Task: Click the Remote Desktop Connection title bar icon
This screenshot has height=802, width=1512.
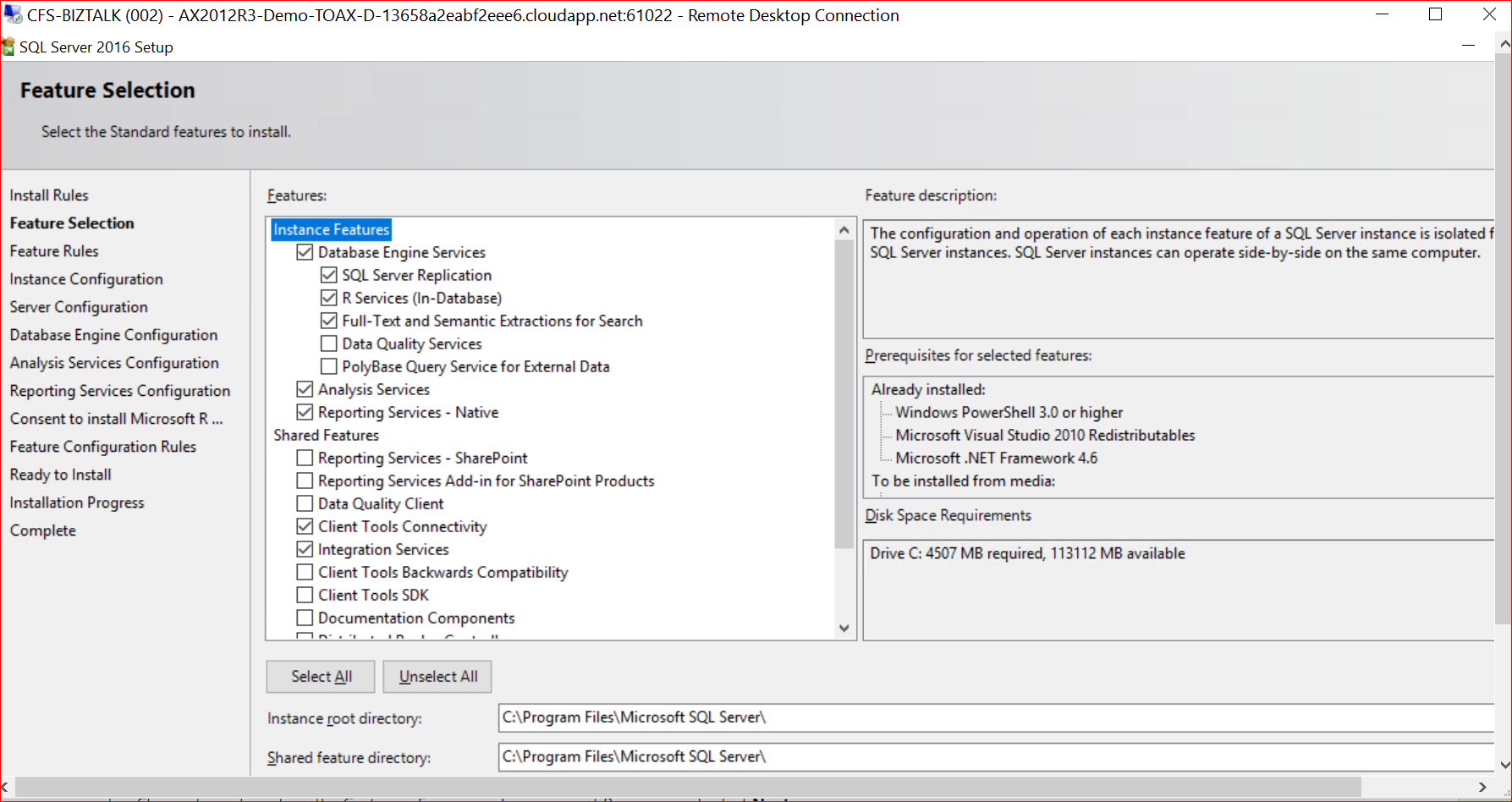Action: pos(13,15)
